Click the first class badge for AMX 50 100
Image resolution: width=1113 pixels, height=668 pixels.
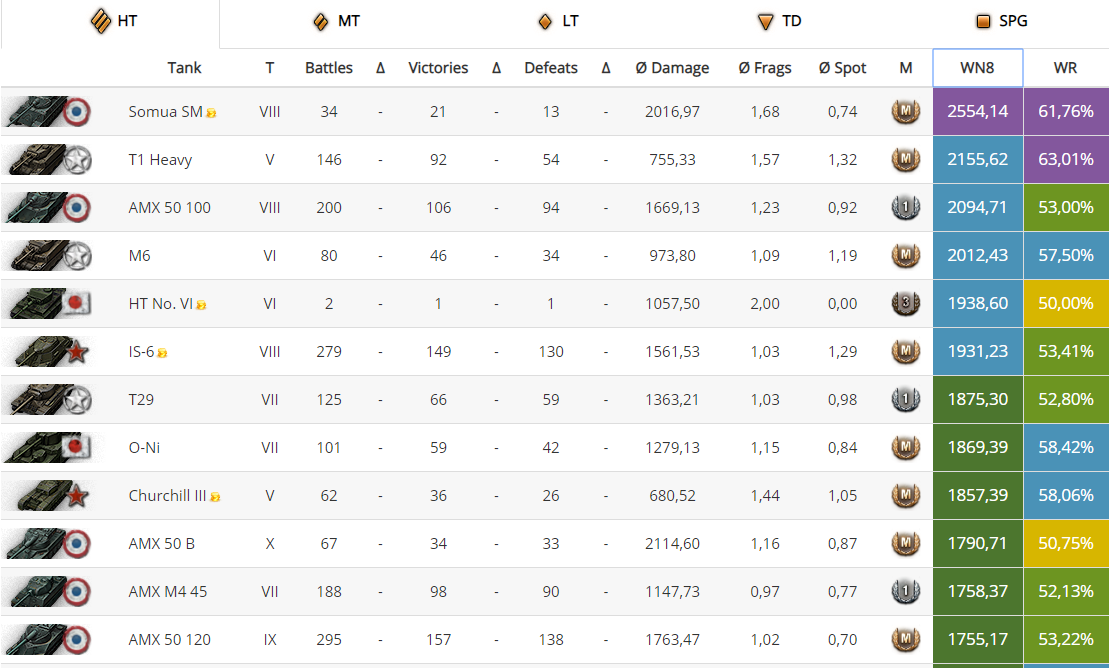905,207
